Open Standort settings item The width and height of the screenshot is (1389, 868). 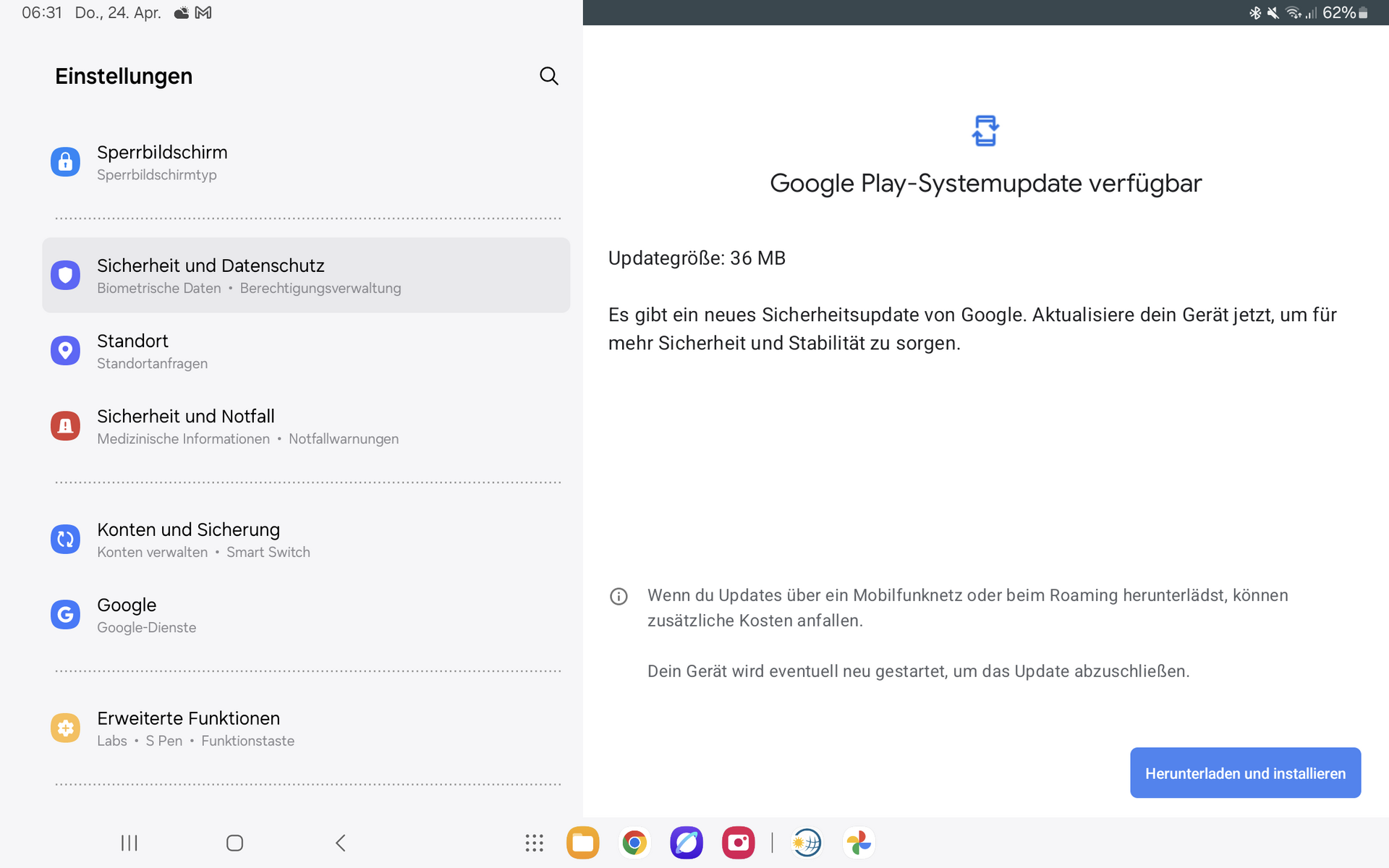(x=133, y=351)
